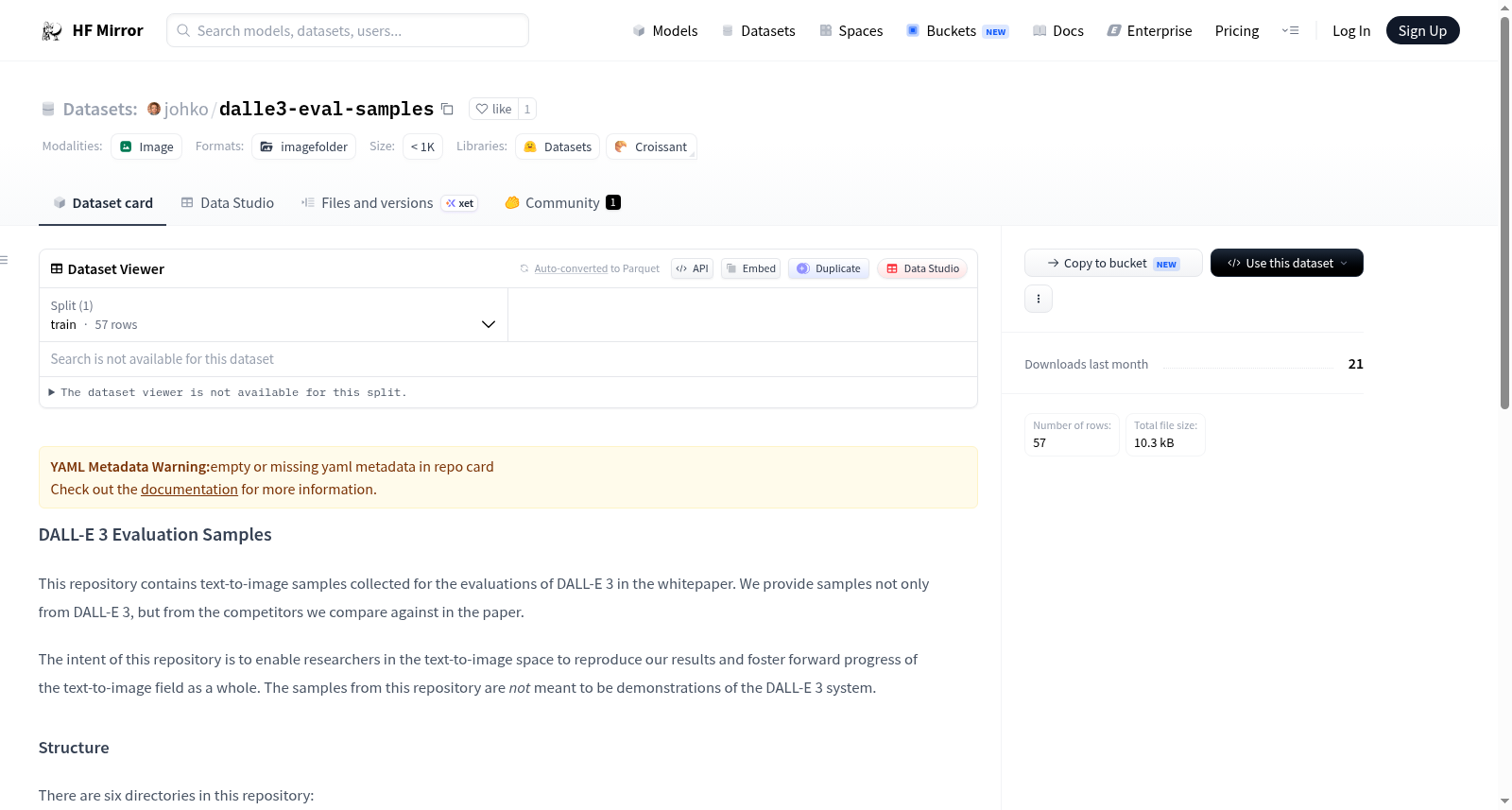Click the Downloads last month value 21
The height and width of the screenshot is (810, 1512).
point(1356,364)
